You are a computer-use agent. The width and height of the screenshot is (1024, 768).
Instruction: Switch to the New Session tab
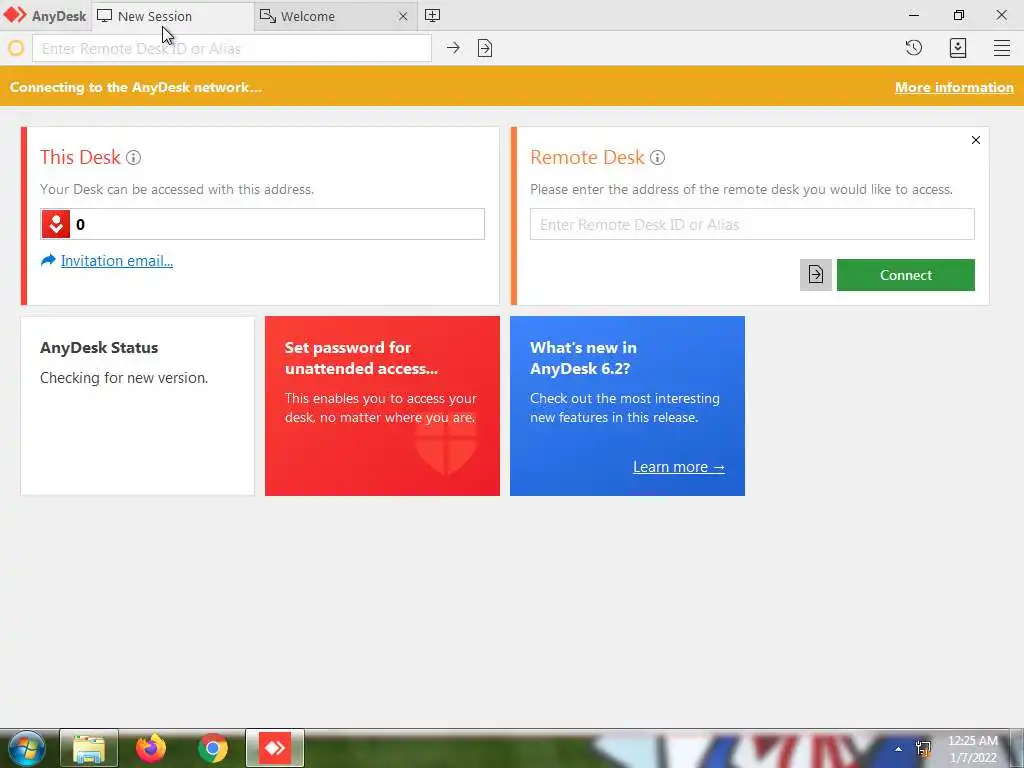172,16
